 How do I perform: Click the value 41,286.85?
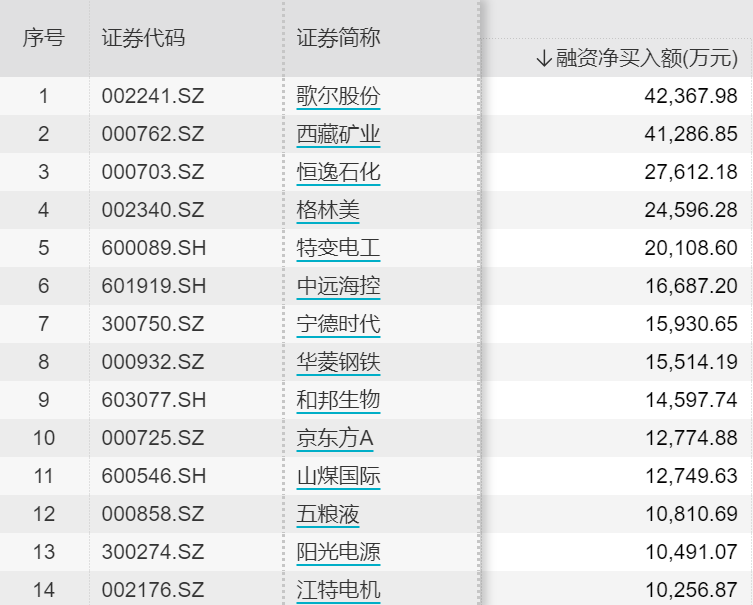click(691, 134)
